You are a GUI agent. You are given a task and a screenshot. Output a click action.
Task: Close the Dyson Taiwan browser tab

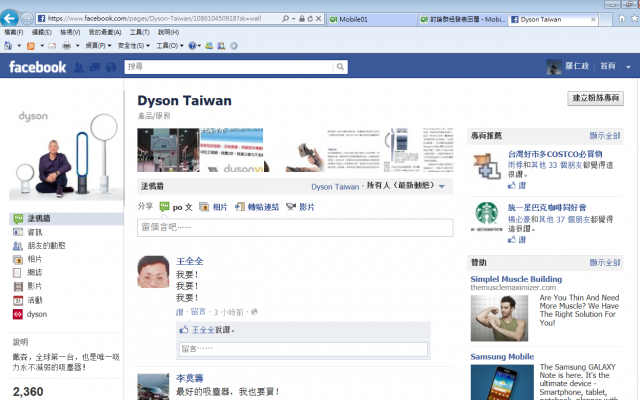593,19
